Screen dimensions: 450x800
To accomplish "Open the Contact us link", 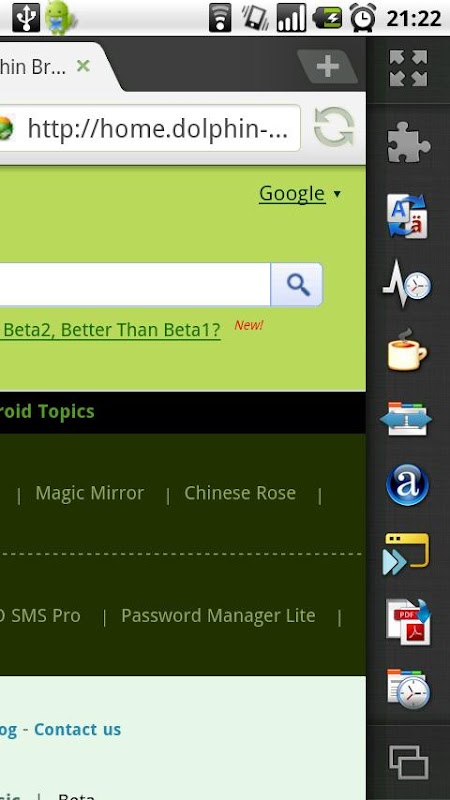I will click(x=78, y=730).
